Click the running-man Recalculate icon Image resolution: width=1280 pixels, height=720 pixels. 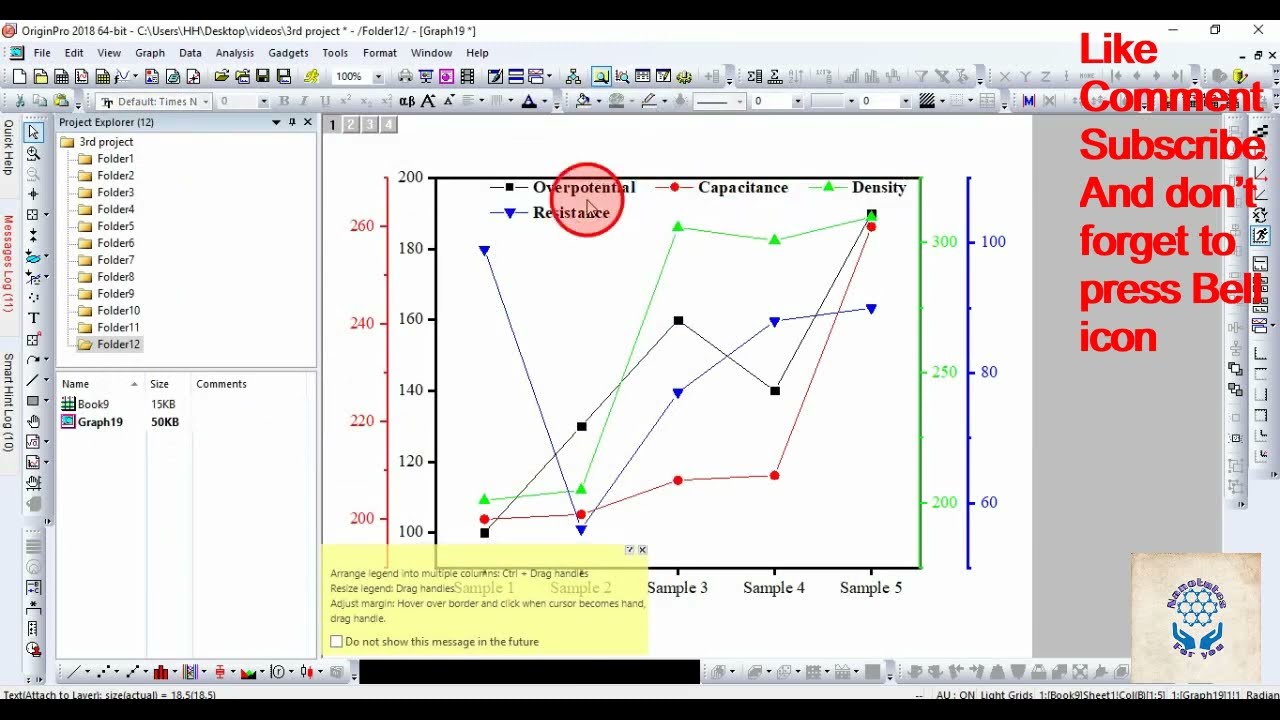click(311, 76)
